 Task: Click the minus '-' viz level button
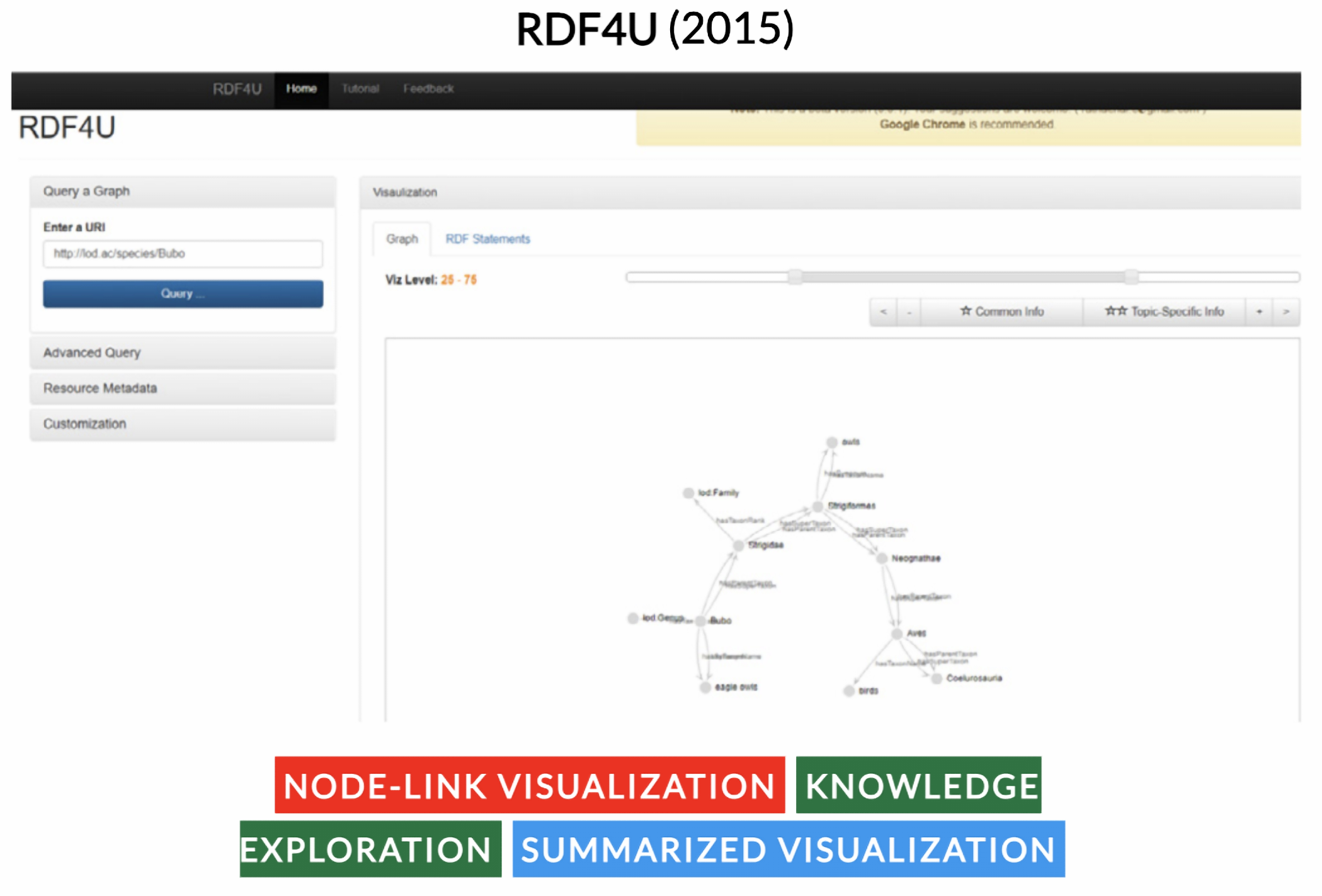[909, 312]
